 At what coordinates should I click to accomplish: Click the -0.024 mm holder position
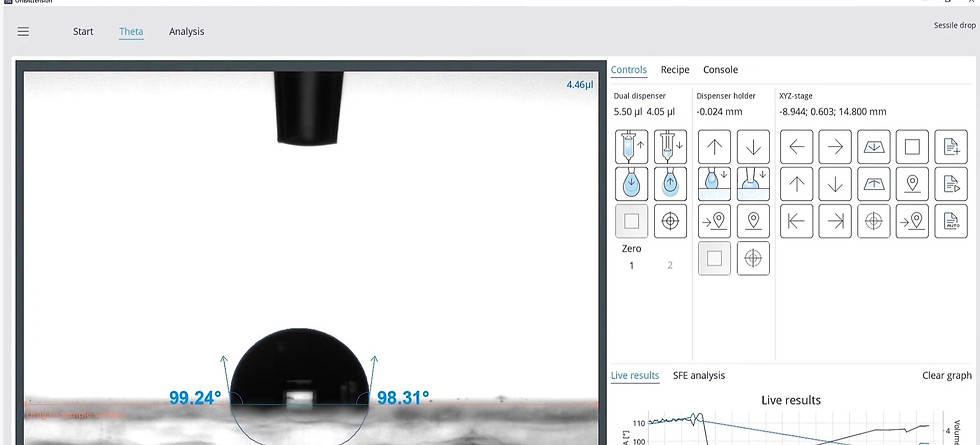click(719, 112)
